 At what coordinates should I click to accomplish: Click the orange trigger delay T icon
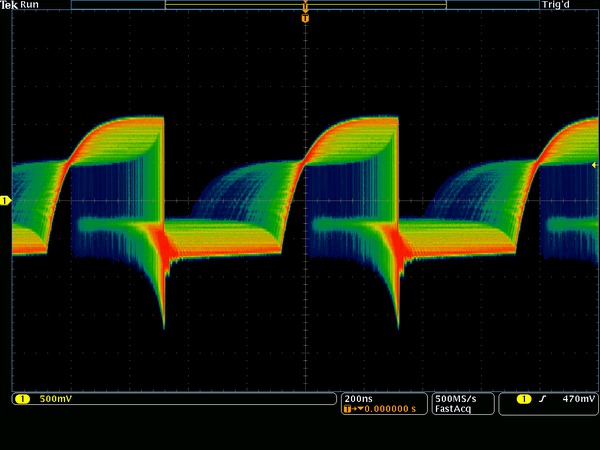(x=347, y=409)
